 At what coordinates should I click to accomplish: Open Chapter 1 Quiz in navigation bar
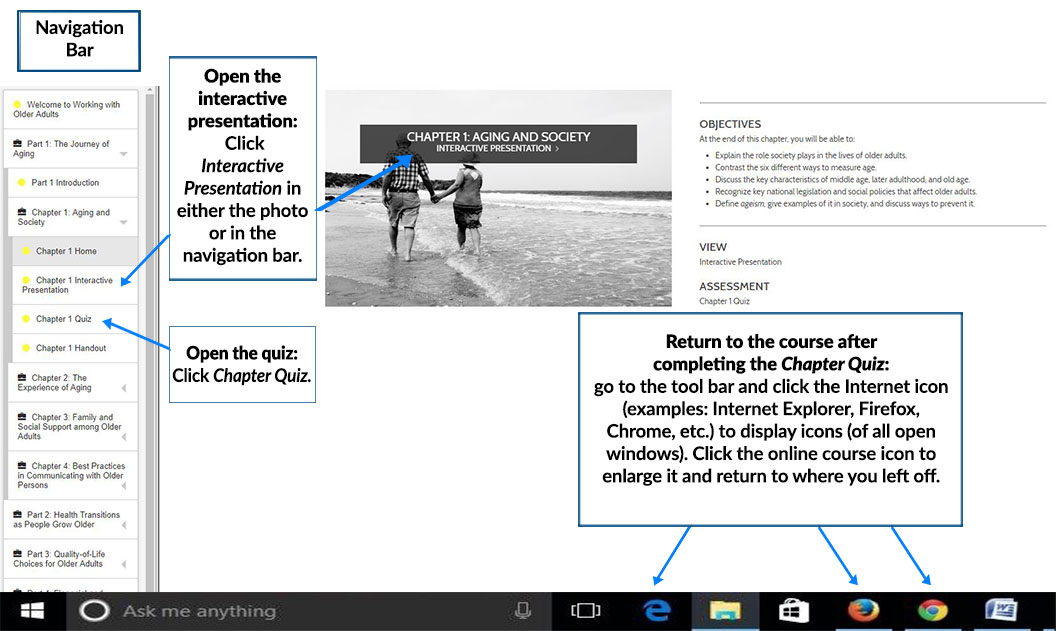(63, 319)
